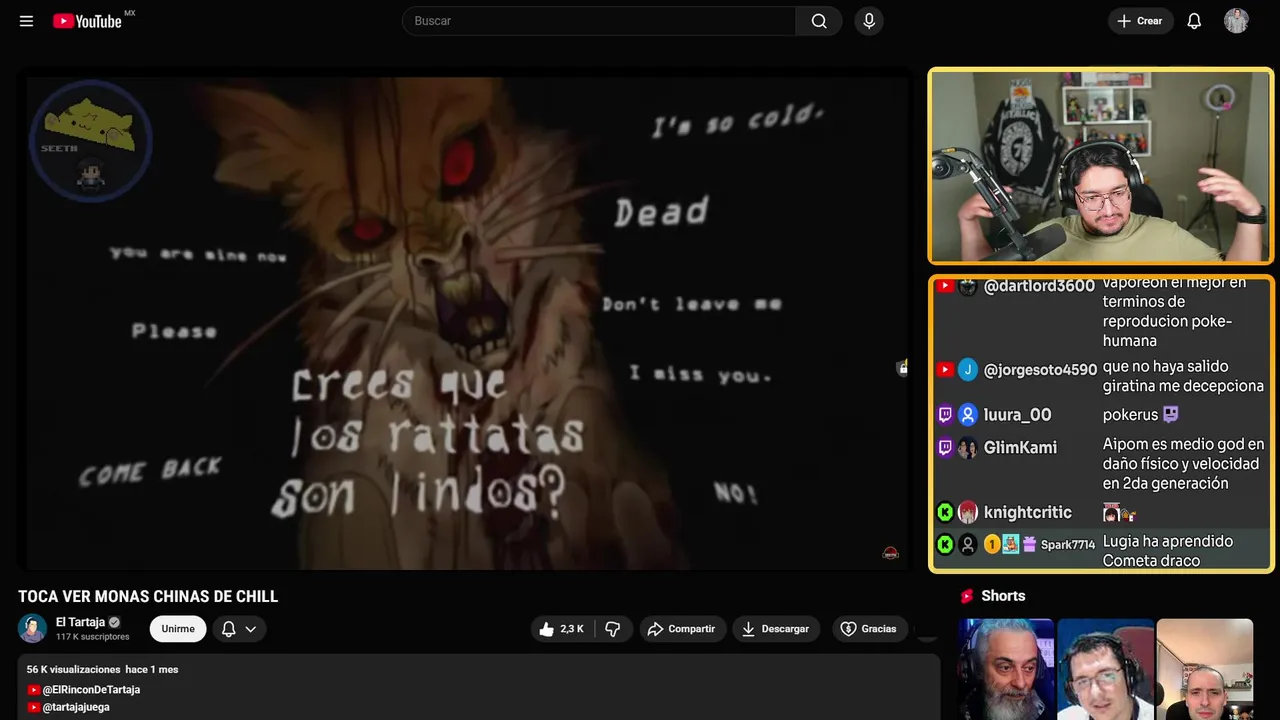Open the El Tartaja channel name
Image resolution: width=1280 pixels, height=720 pixels.
[x=80, y=622]
